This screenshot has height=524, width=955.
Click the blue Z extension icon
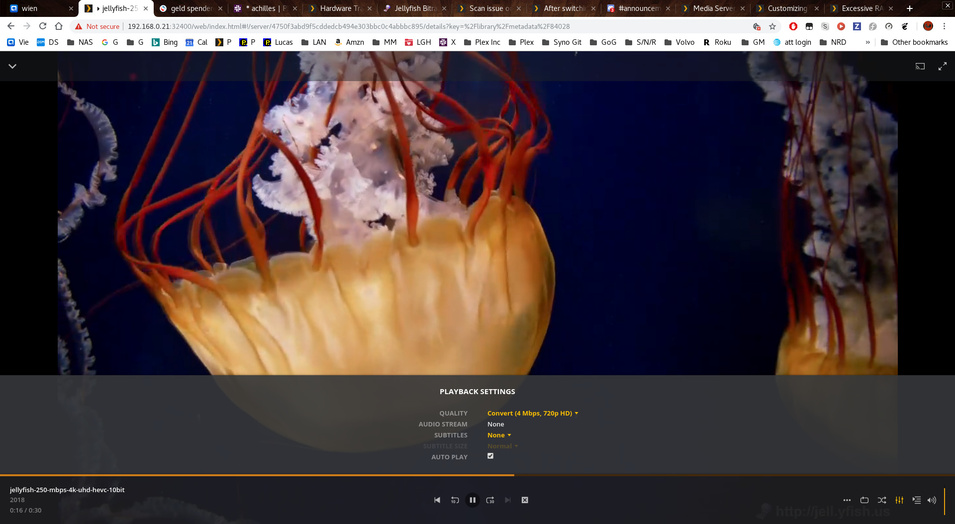[x=856, y=26]
